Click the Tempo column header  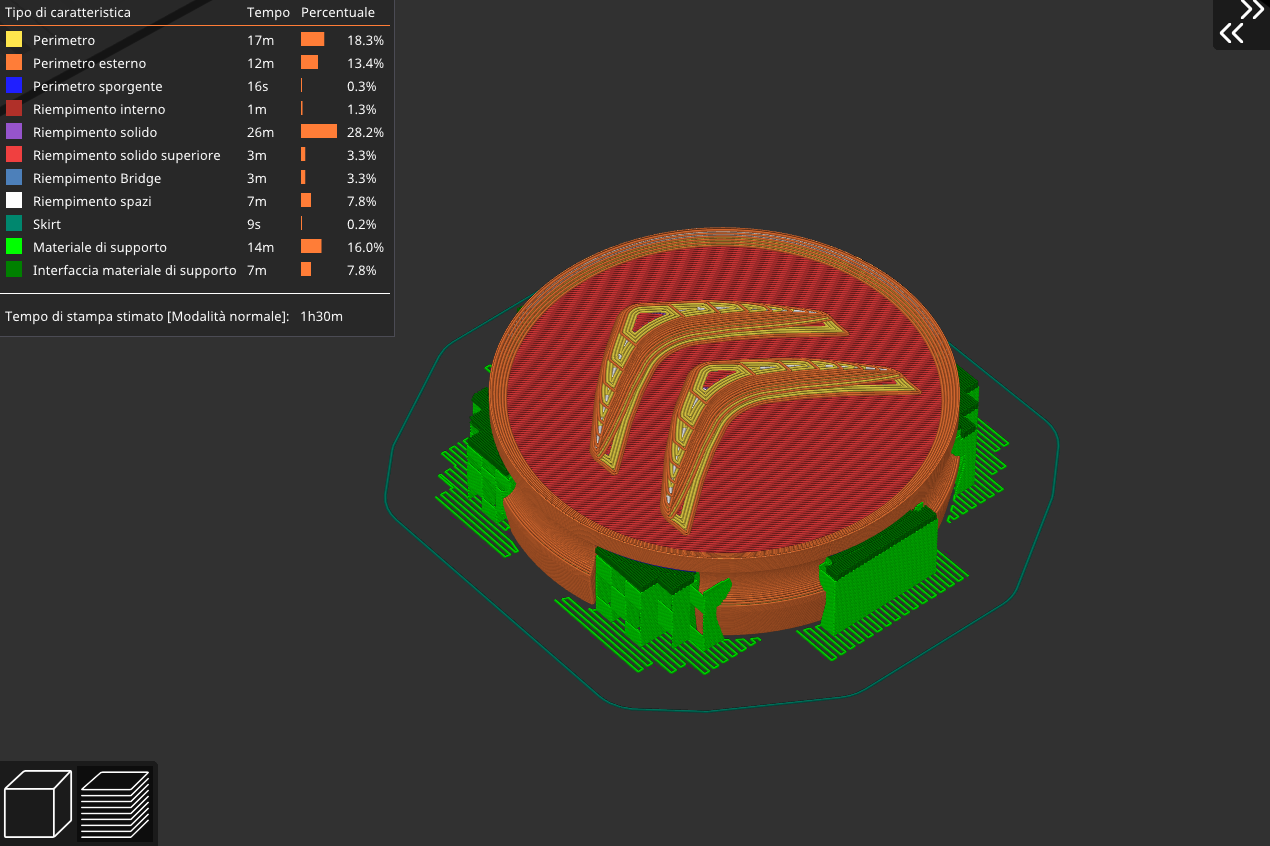268,13
